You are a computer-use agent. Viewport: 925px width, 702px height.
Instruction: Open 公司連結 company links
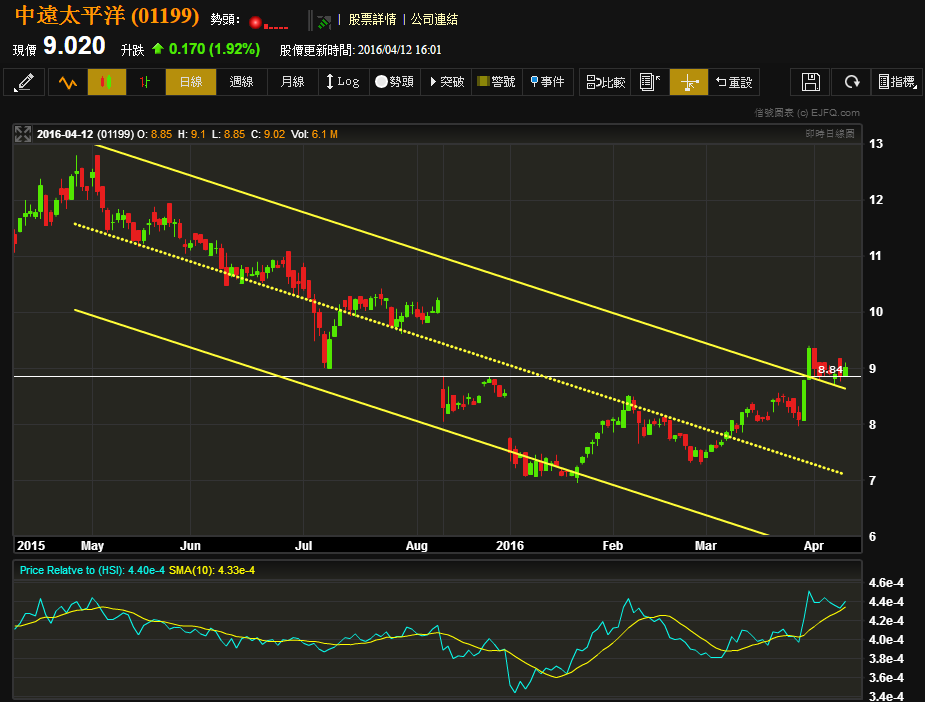pyautogui.click(x=434, y=19)
